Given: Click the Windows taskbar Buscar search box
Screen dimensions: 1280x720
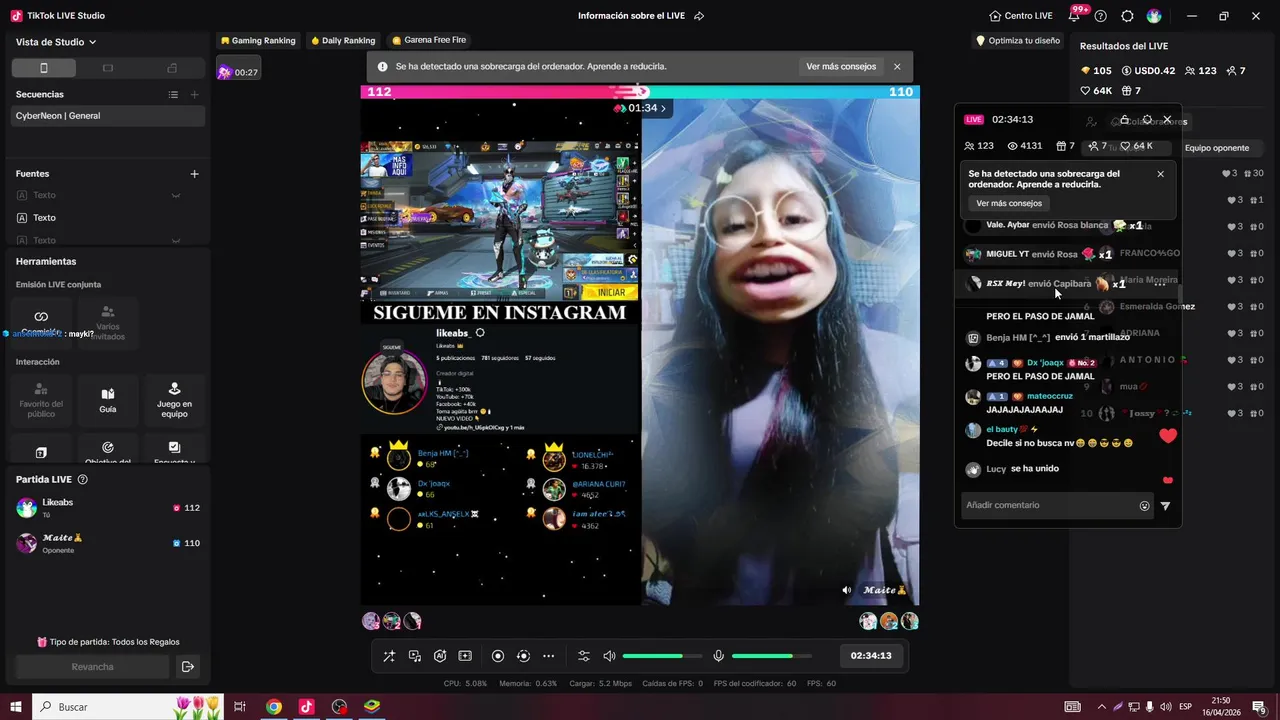Looking at the screenshot, I should [128, 707].
